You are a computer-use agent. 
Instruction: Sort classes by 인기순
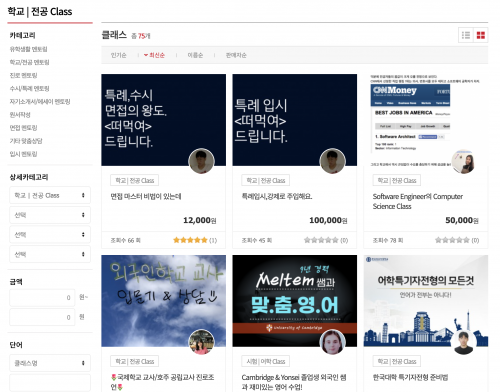coord(119,55)
